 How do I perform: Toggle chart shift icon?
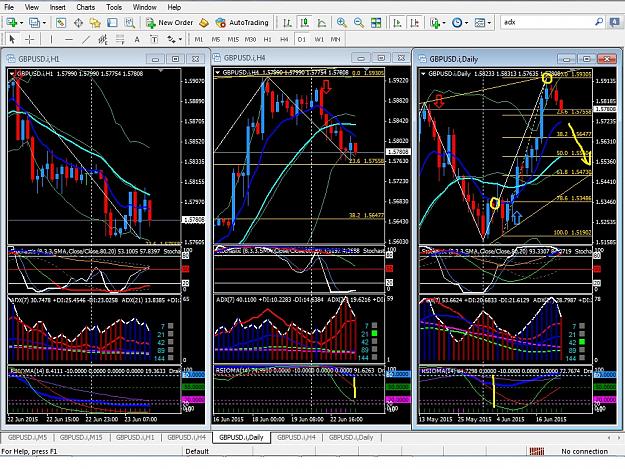point(415,23)
